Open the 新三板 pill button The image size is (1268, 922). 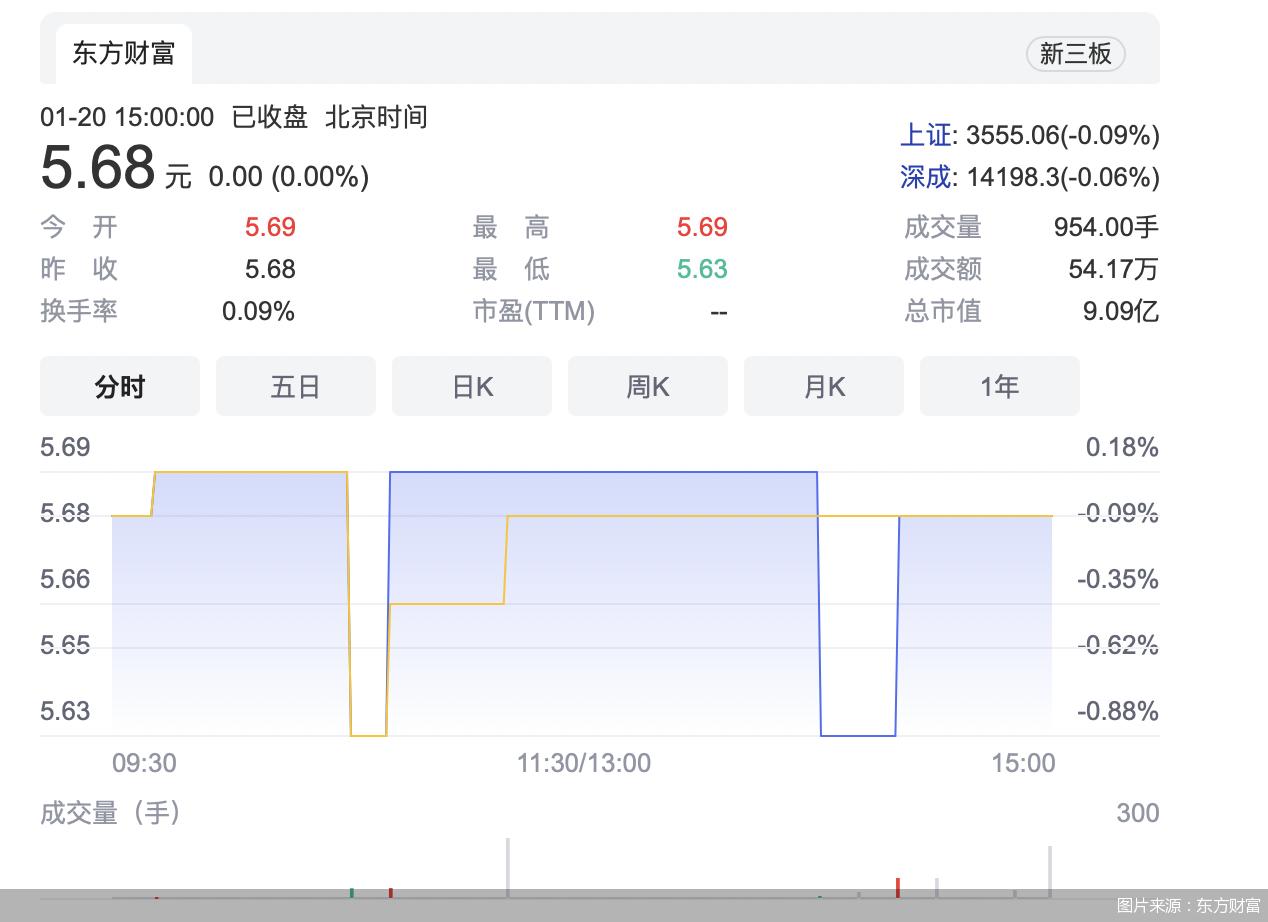click(x=1075, y=53)
